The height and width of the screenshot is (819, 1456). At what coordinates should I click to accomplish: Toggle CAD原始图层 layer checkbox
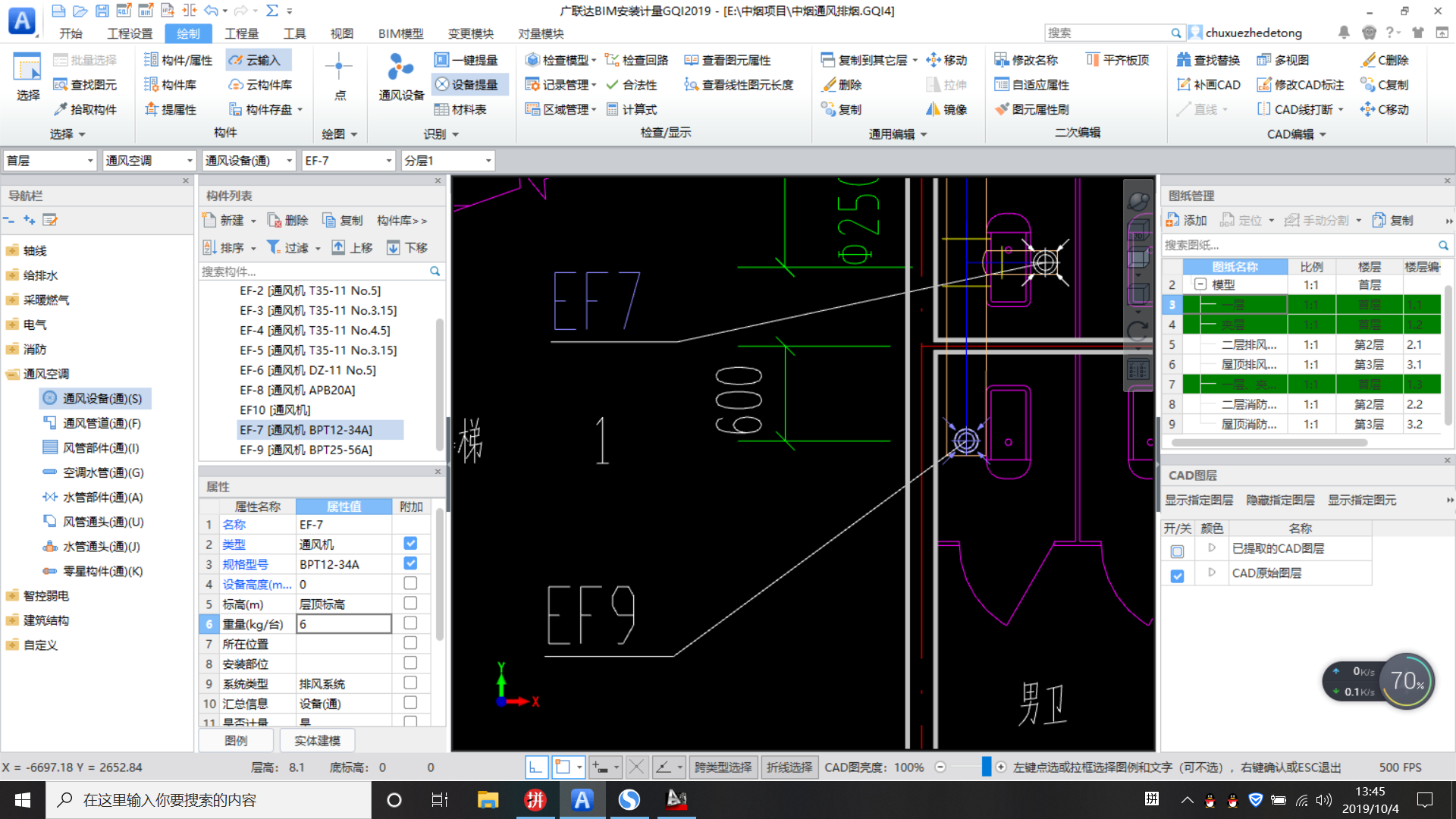(x=1177, y=576)
